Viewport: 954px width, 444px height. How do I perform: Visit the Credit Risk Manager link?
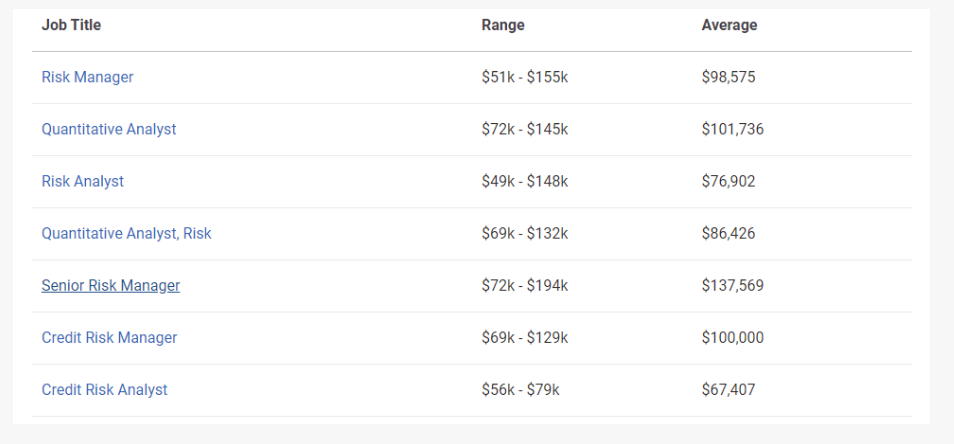click(109, 337)
